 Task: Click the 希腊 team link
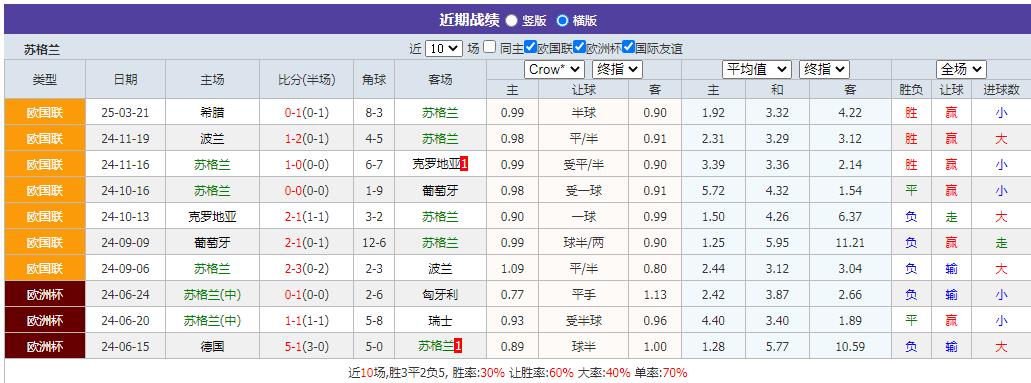tap(212, 113)
